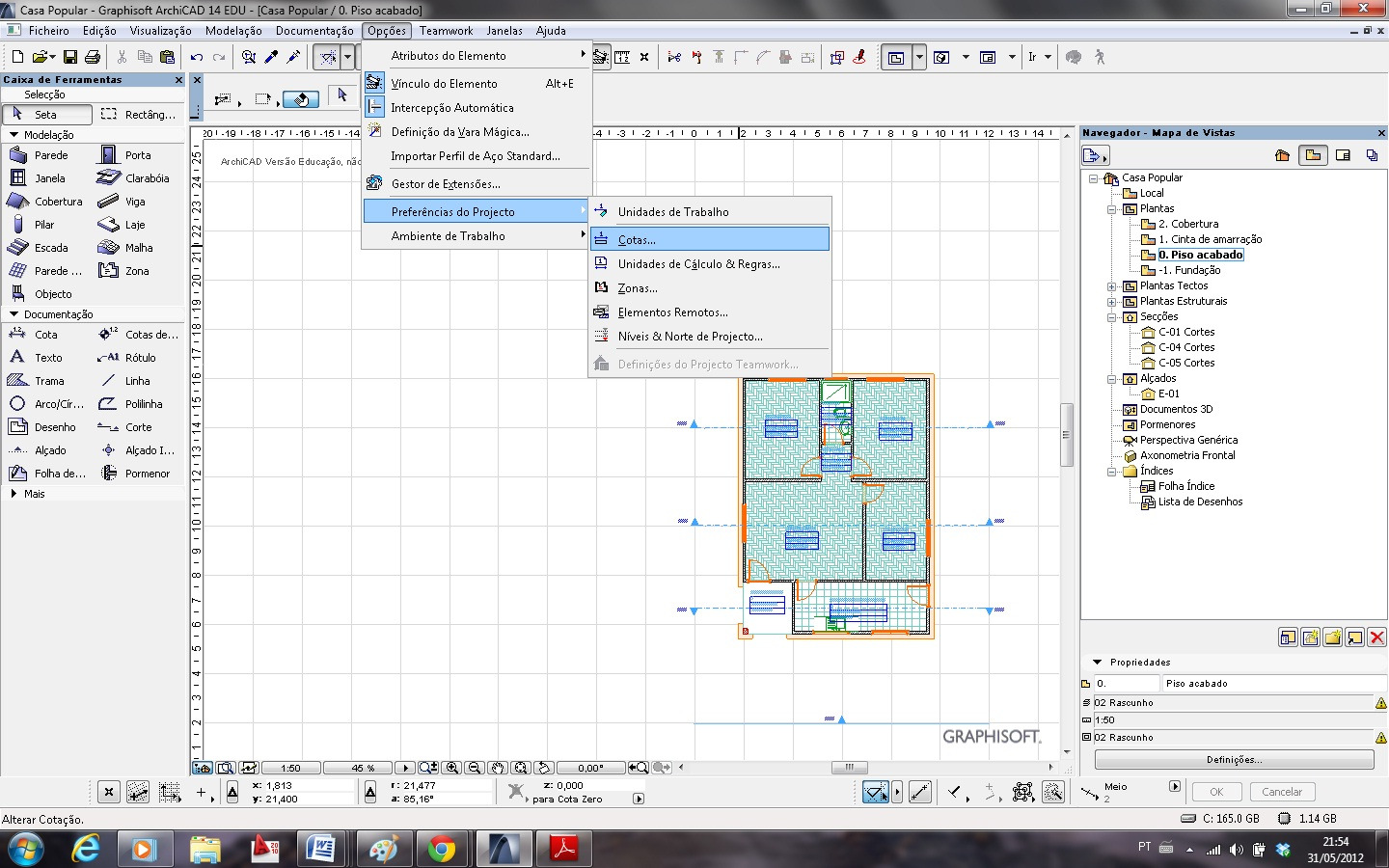Collapse the Plantas tree node
This screenshot has width=1389, height=868.
tap(1112, 209)
